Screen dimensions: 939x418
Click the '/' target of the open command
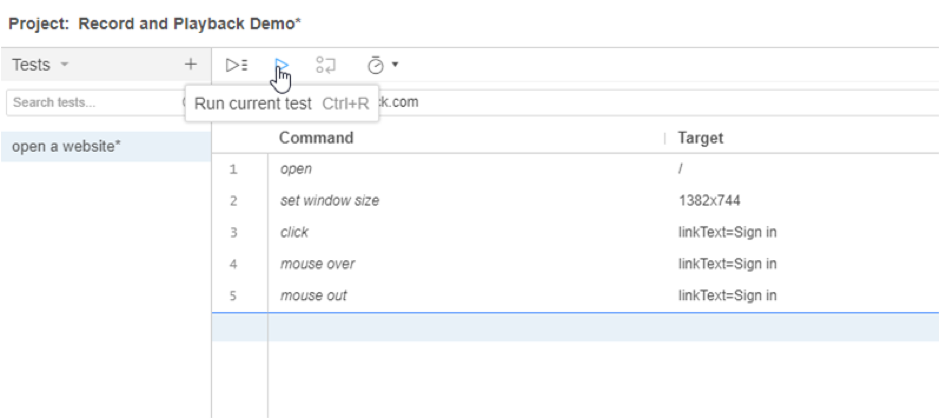point(680,169)
